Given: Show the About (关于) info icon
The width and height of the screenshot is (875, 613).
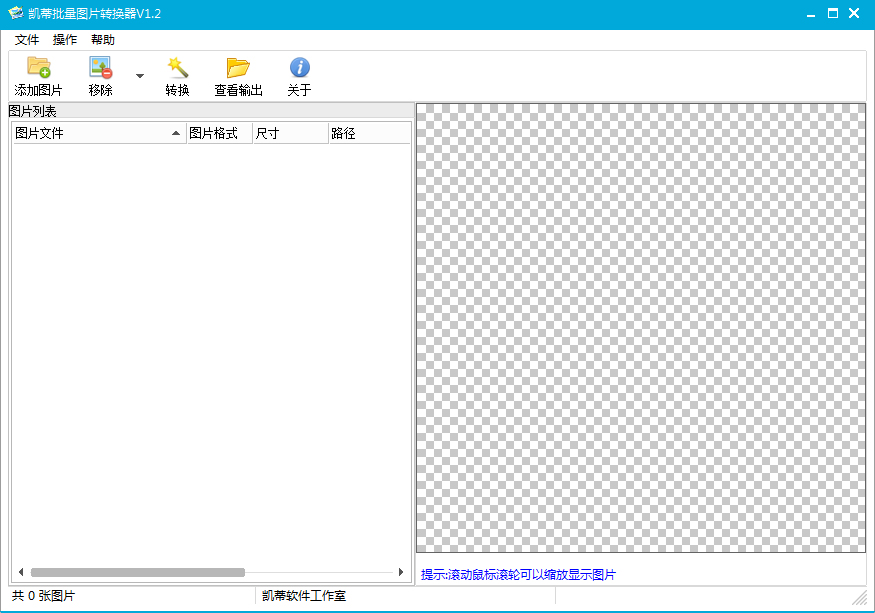Looking at the screenshot, I should (300, 67).
